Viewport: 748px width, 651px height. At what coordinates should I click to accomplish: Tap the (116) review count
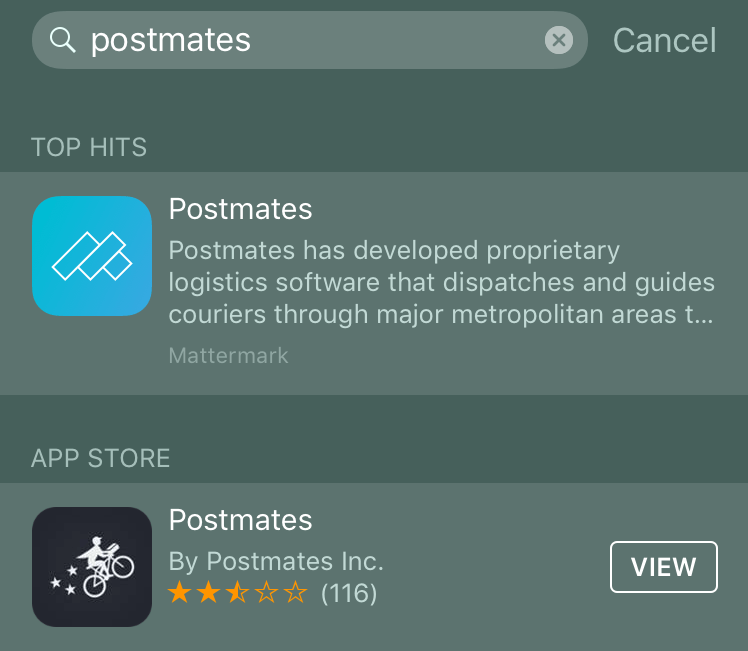click(x=349, y=593)
